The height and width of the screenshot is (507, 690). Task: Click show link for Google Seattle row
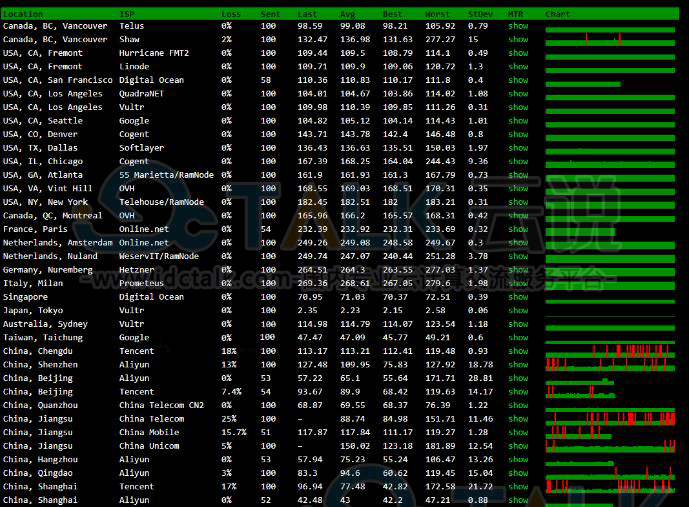coord(518,121)
